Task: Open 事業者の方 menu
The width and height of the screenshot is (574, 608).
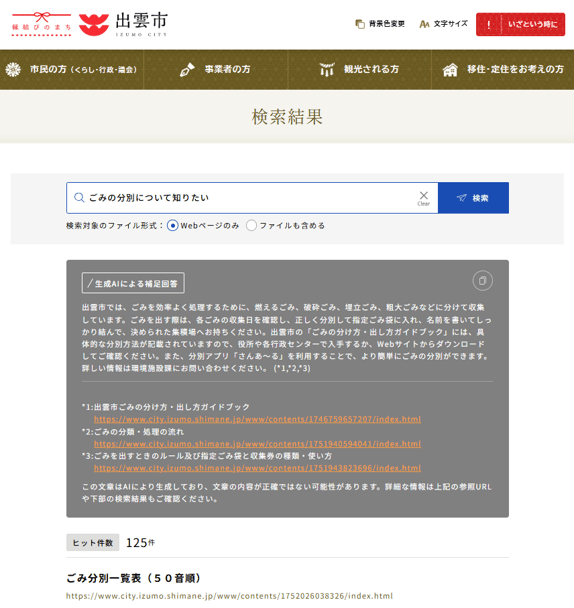Action: (x=216, y=70)
